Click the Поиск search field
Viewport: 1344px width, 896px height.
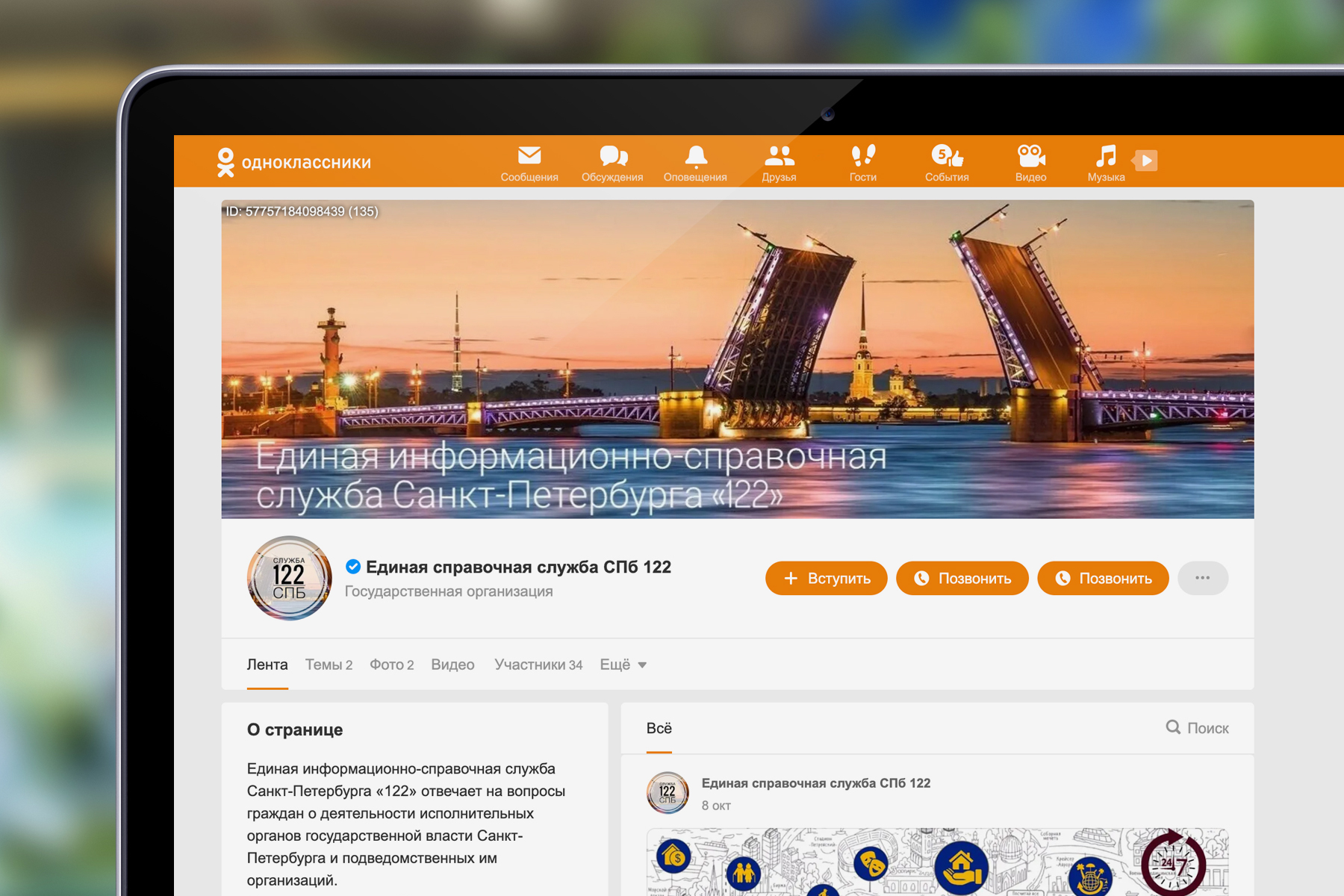point(1198,728)
